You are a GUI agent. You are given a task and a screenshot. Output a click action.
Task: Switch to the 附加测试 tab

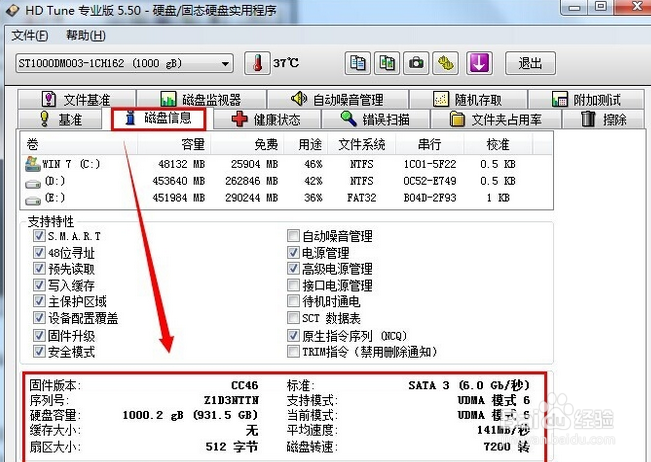tap(586, 100)
